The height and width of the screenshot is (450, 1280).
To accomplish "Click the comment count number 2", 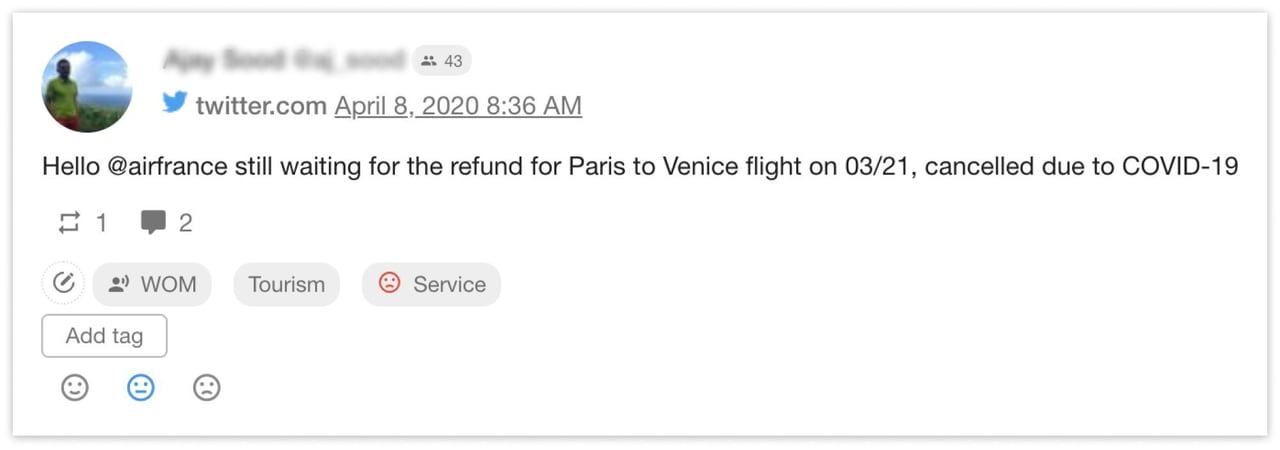I will tap(185, 223).
